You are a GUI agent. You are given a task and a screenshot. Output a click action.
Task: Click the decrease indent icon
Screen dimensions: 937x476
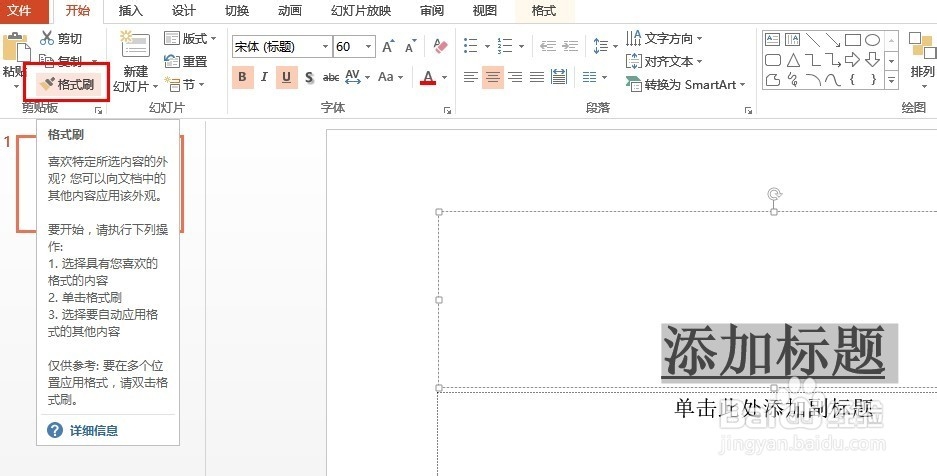pyautogui.click(x=547, y=46)
